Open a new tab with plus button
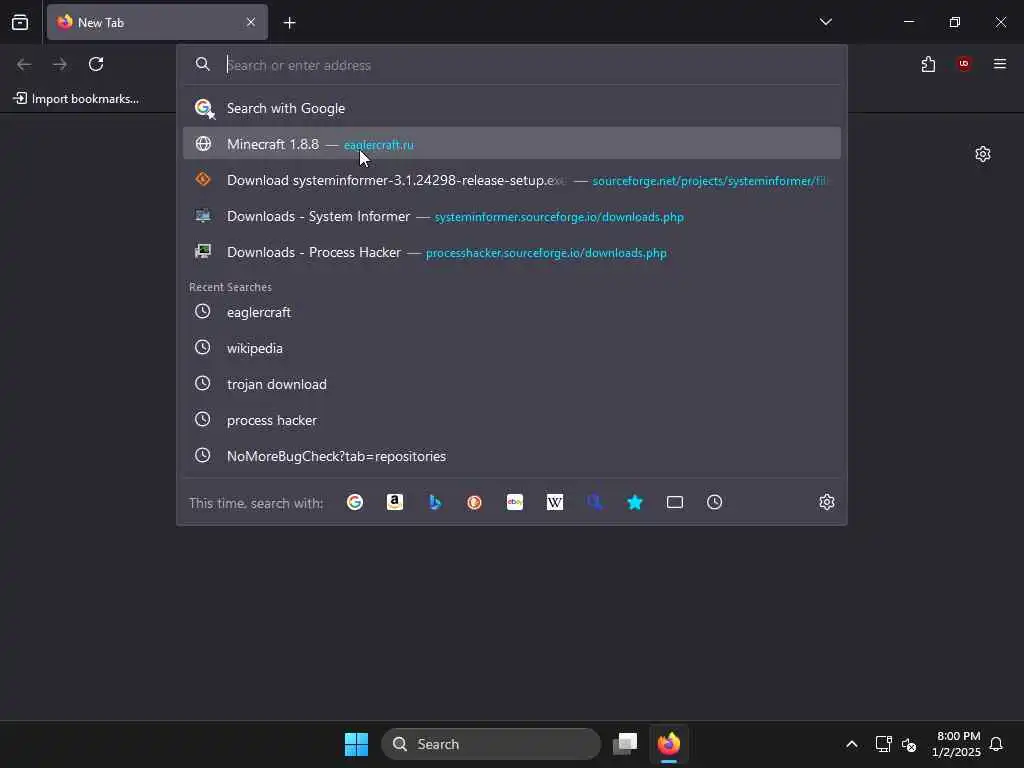This screenshot has width=1024, height=768. [289, 23]
